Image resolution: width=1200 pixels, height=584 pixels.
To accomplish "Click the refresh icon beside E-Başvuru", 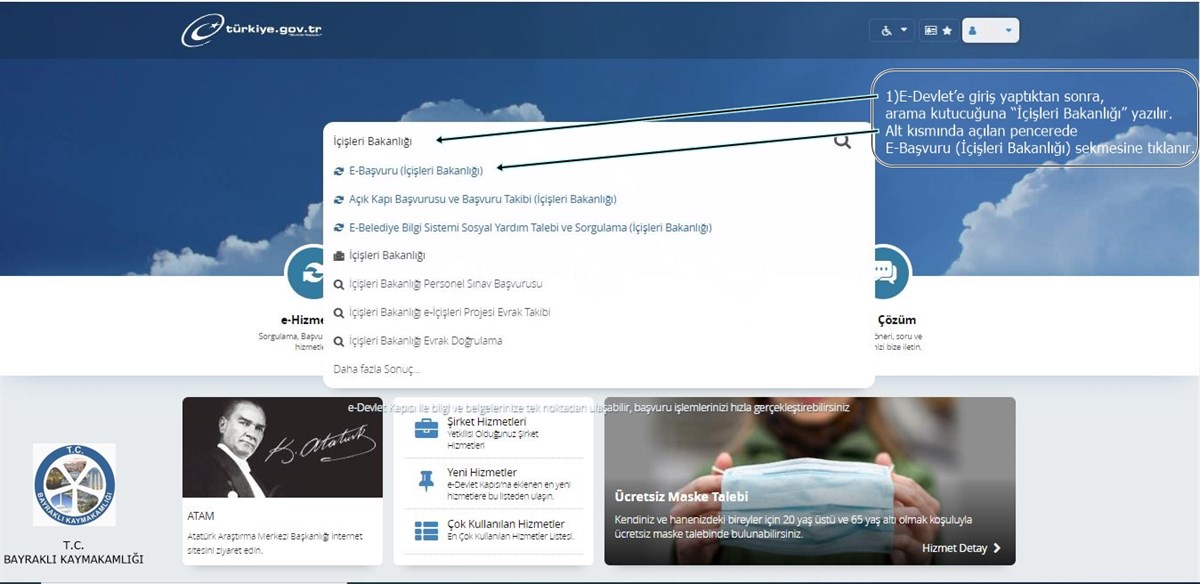I will pyautogui.click(x=339, y=171).
